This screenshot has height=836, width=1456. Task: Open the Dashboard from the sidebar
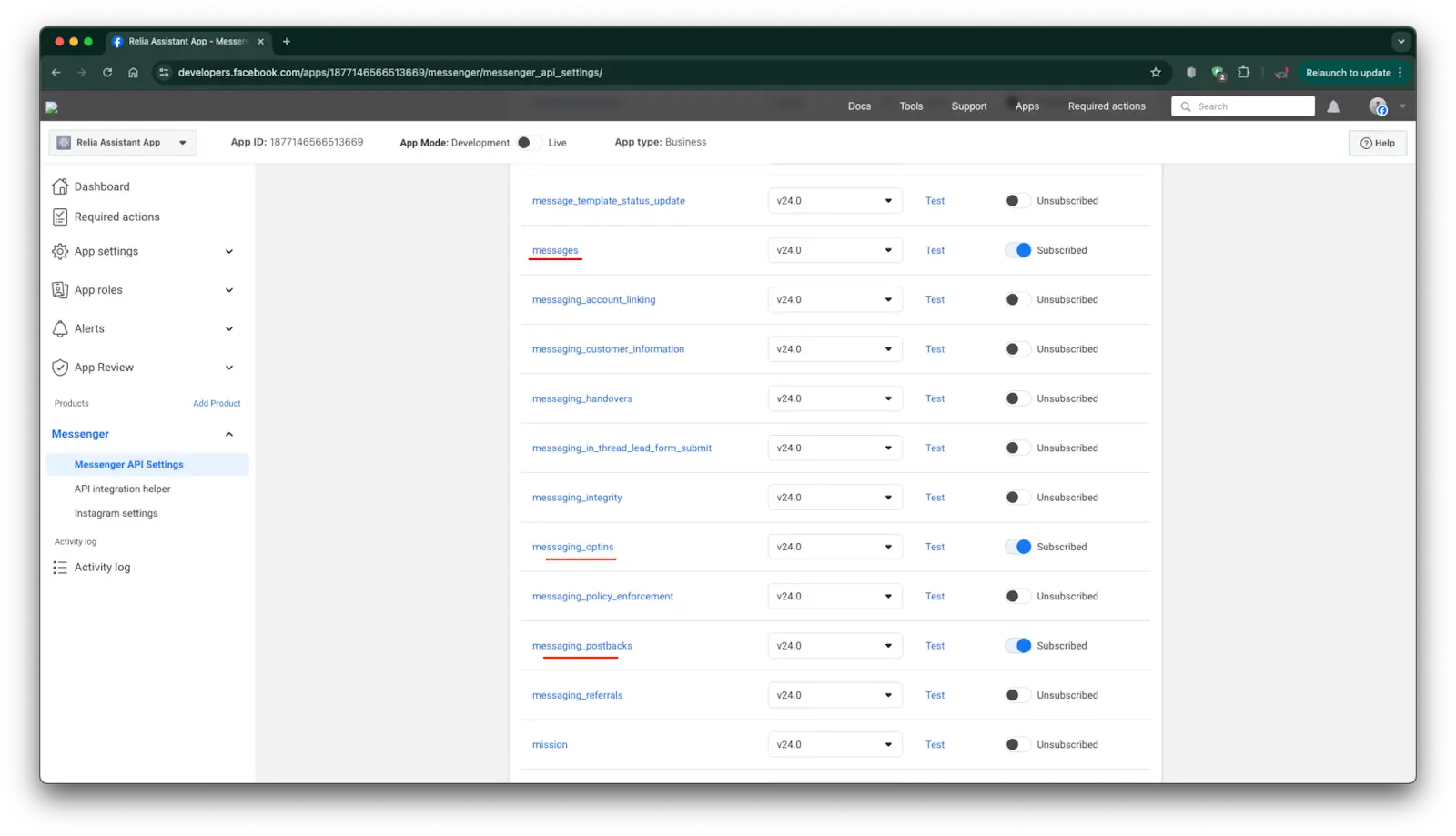pos(59,186)
